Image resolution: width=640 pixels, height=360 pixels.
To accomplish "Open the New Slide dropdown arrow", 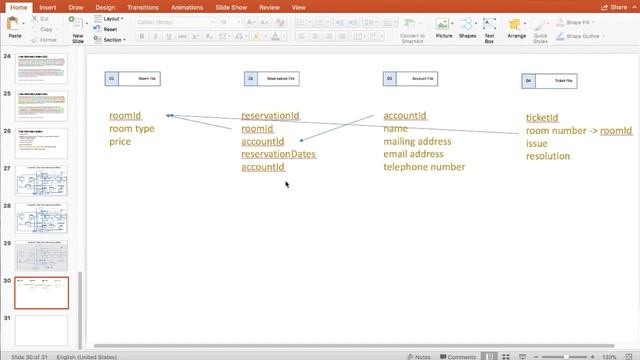I will (87, 23).
